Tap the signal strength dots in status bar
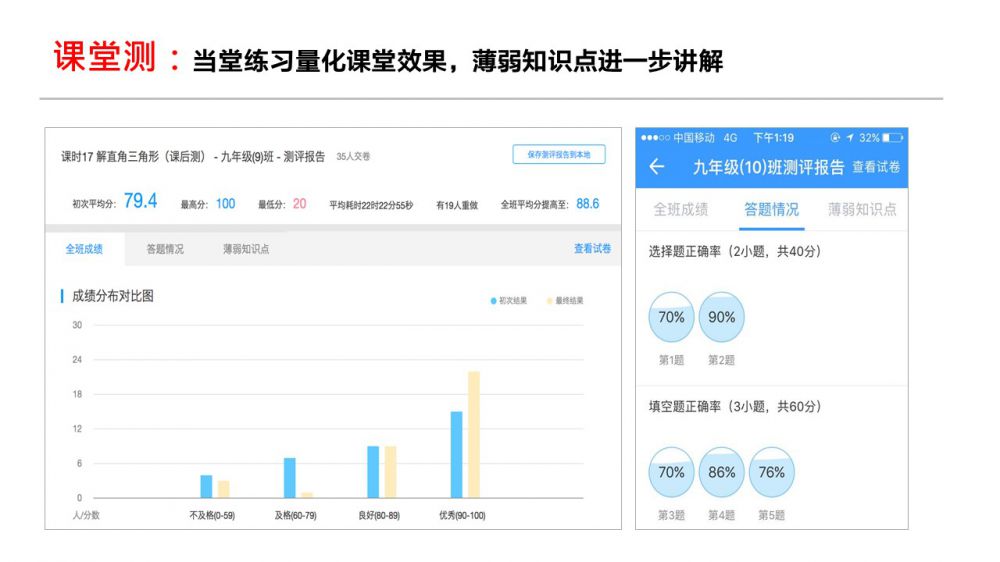Screen dimensions: 1000x562 [654, 137]
